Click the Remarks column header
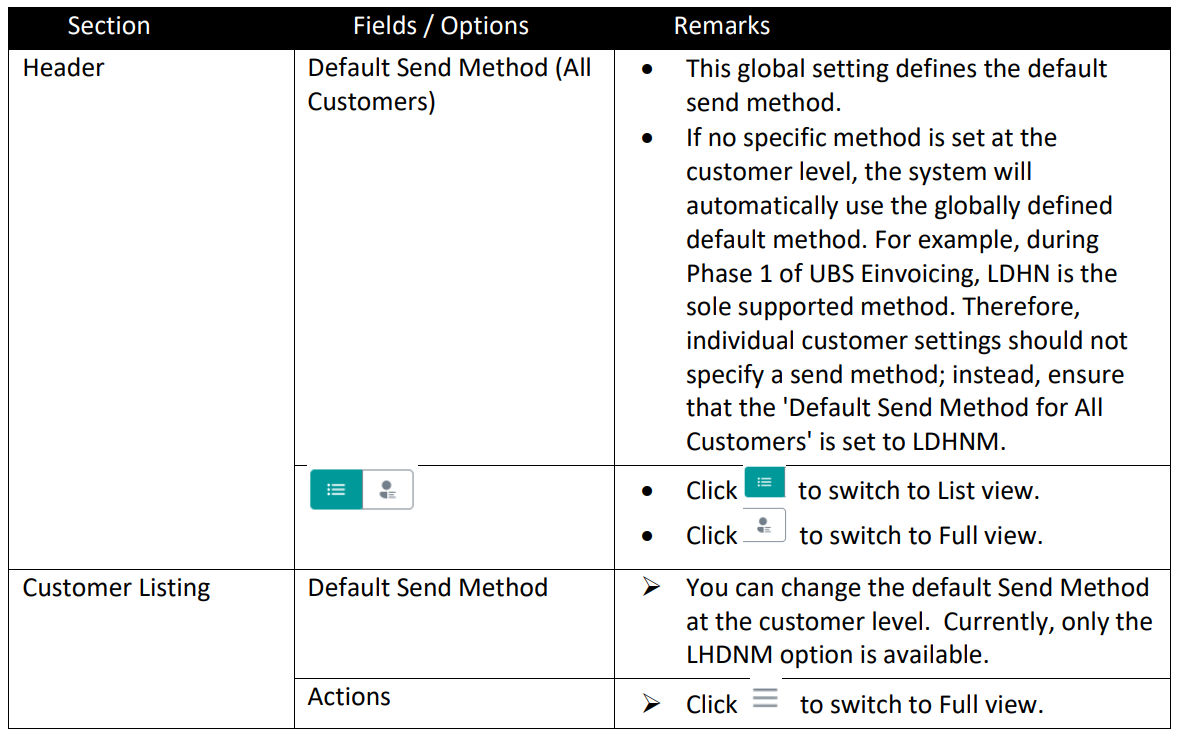 click(721, 26)
